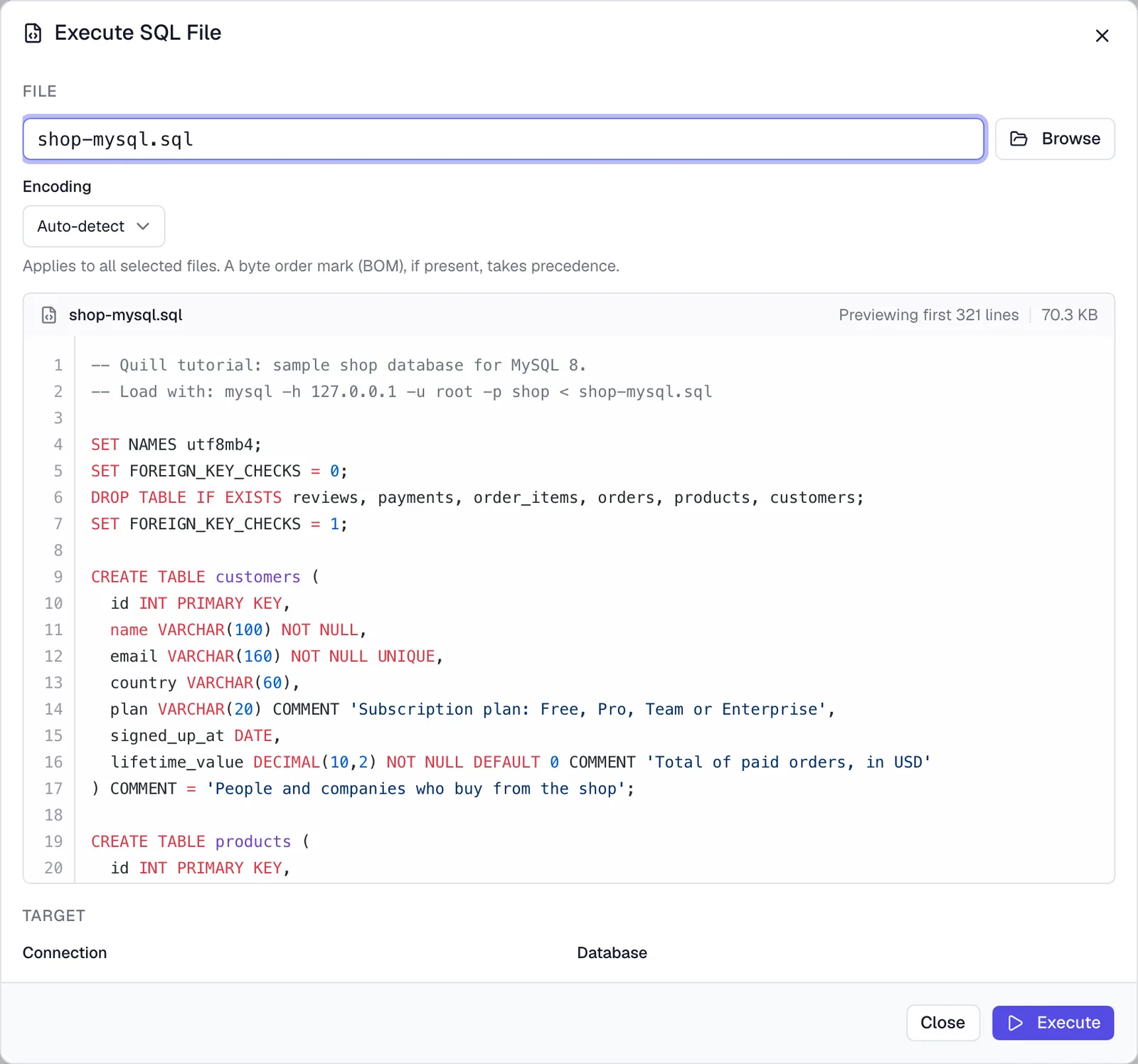
Task: Click the 'email VARCHAR(160) NOT NULL UNIQUE' line
Action: pyautogui.click(x=277, y=656)
